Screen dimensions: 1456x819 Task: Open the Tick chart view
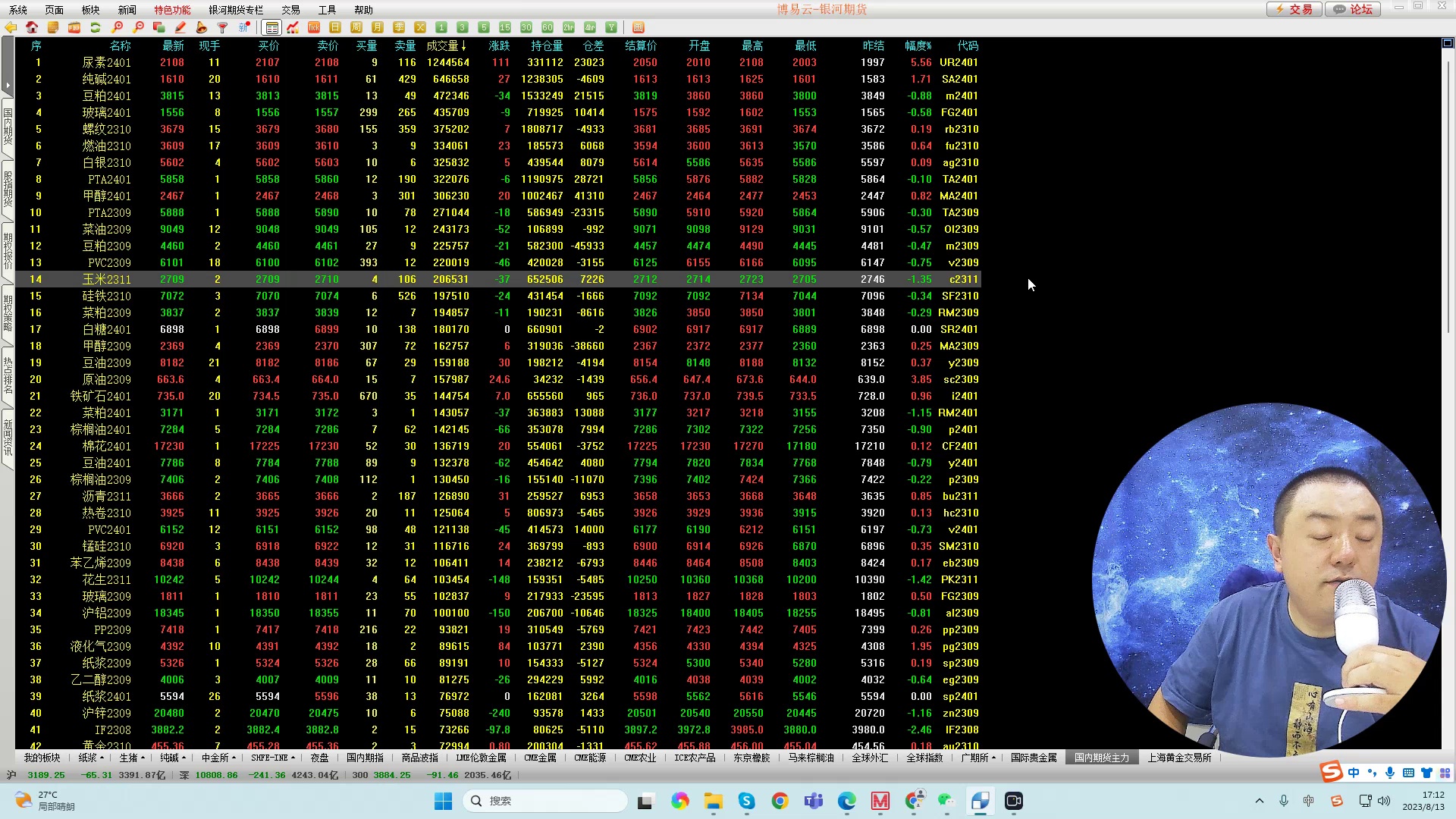314,27
